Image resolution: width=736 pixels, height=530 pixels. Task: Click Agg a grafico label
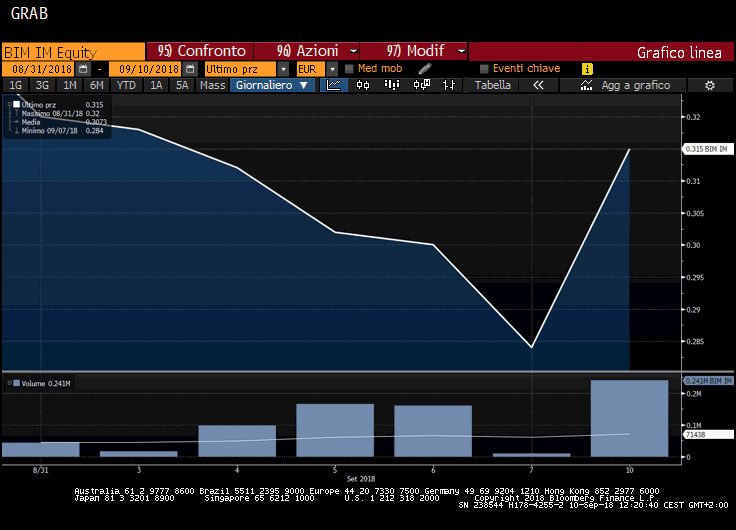[636, 85]
